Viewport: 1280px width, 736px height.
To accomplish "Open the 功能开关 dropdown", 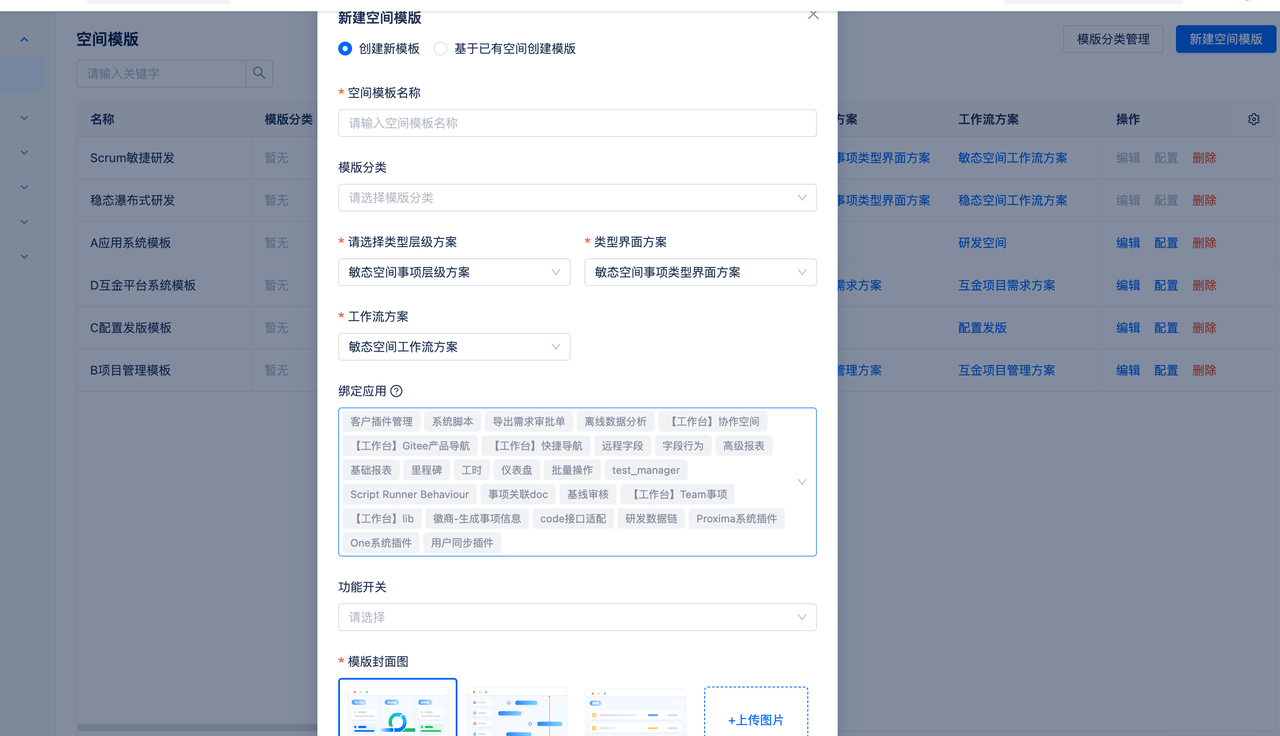I will point(577,617).
